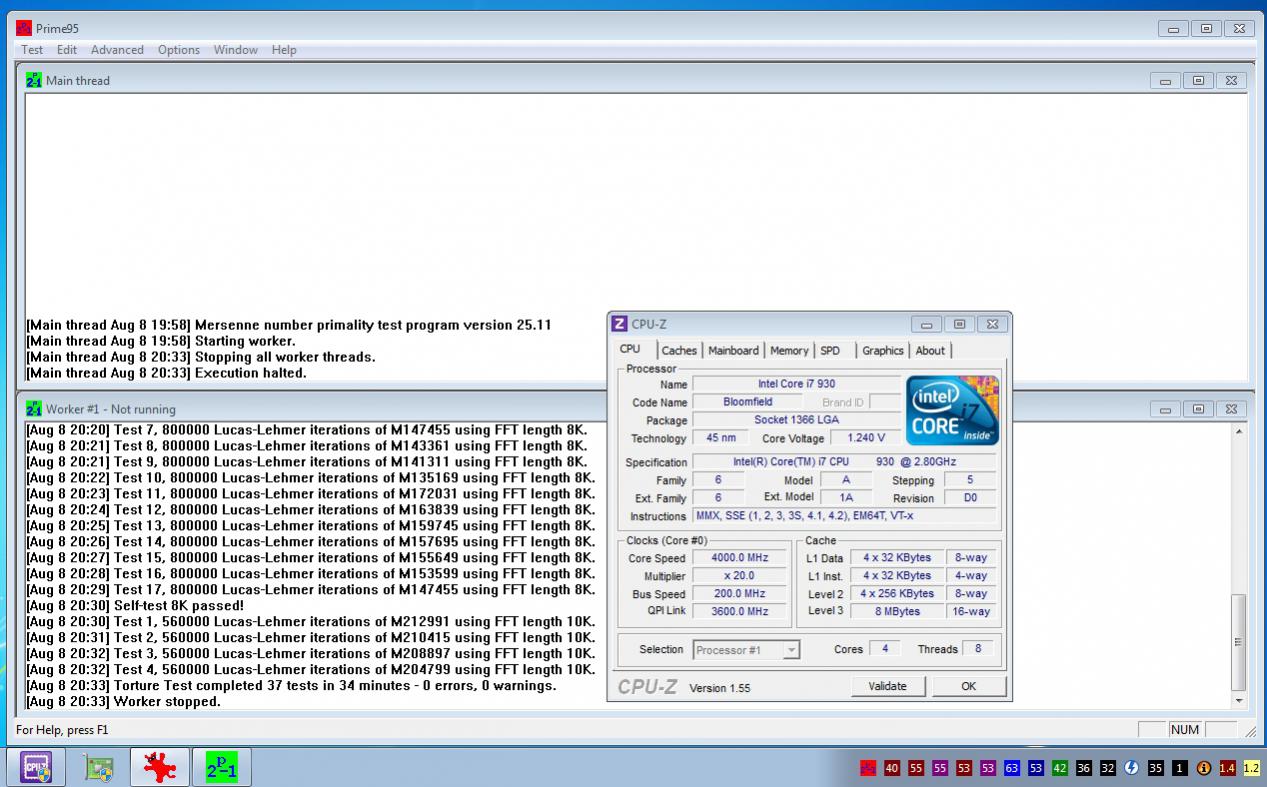
Task: Click the blue lightning bolt tray icon
Action: tap(1132, 768)
